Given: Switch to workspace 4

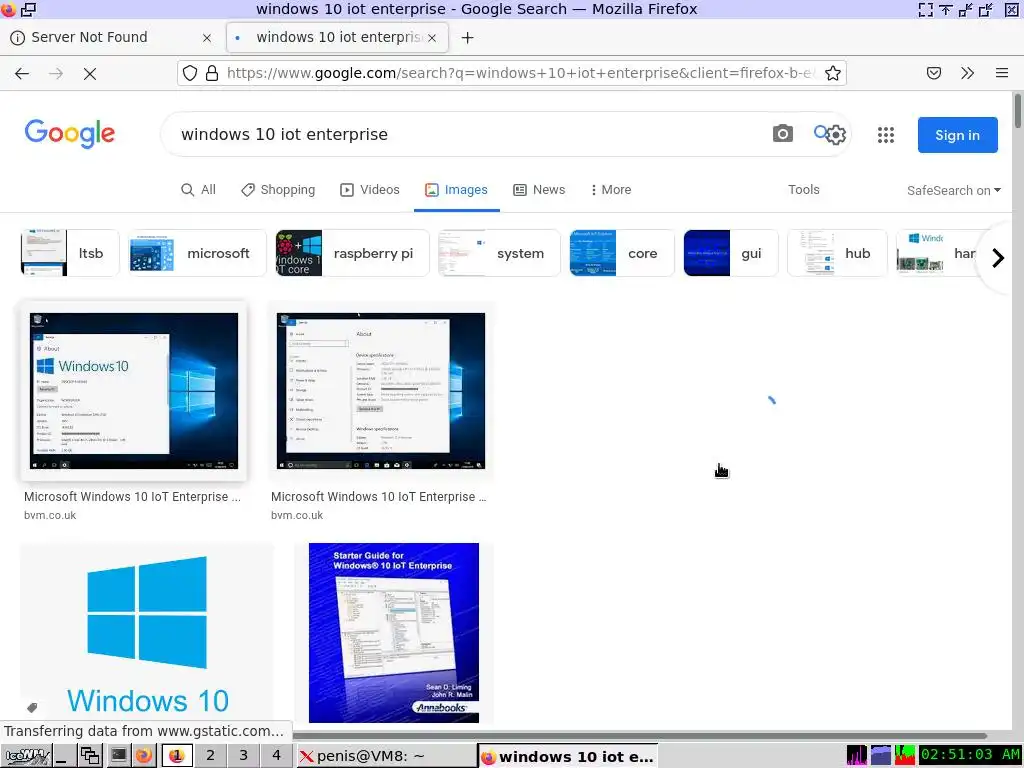Looking at the screenshot, I should click(276, 756).
